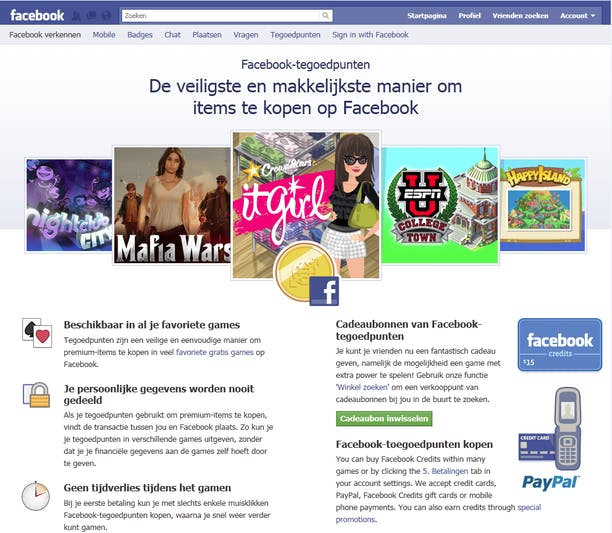Click the PayPal logo
612x533 pixels.
550,483
